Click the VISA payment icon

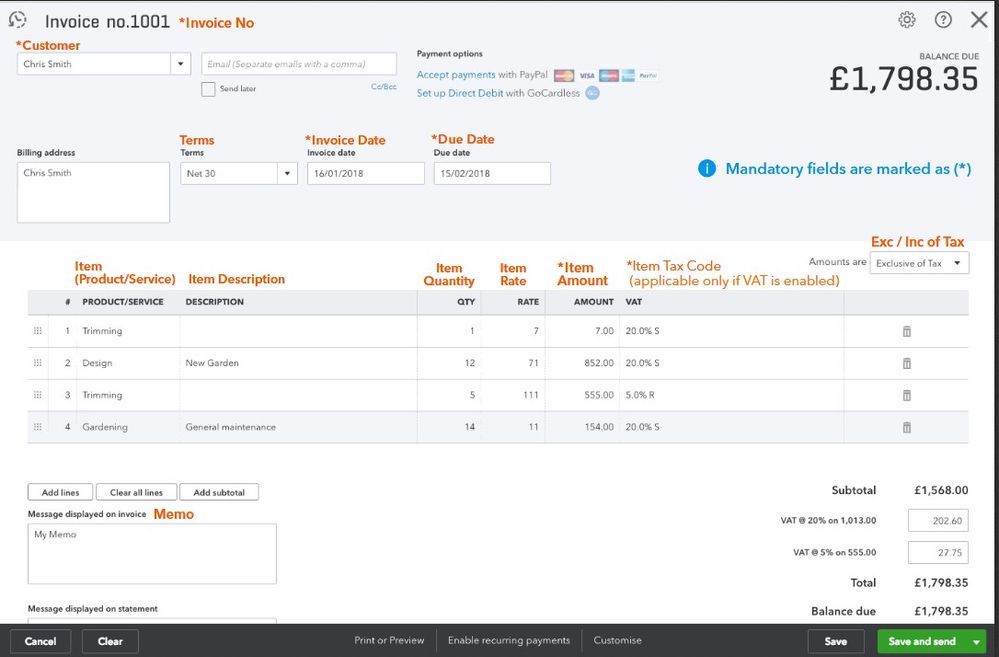point(587,75)
